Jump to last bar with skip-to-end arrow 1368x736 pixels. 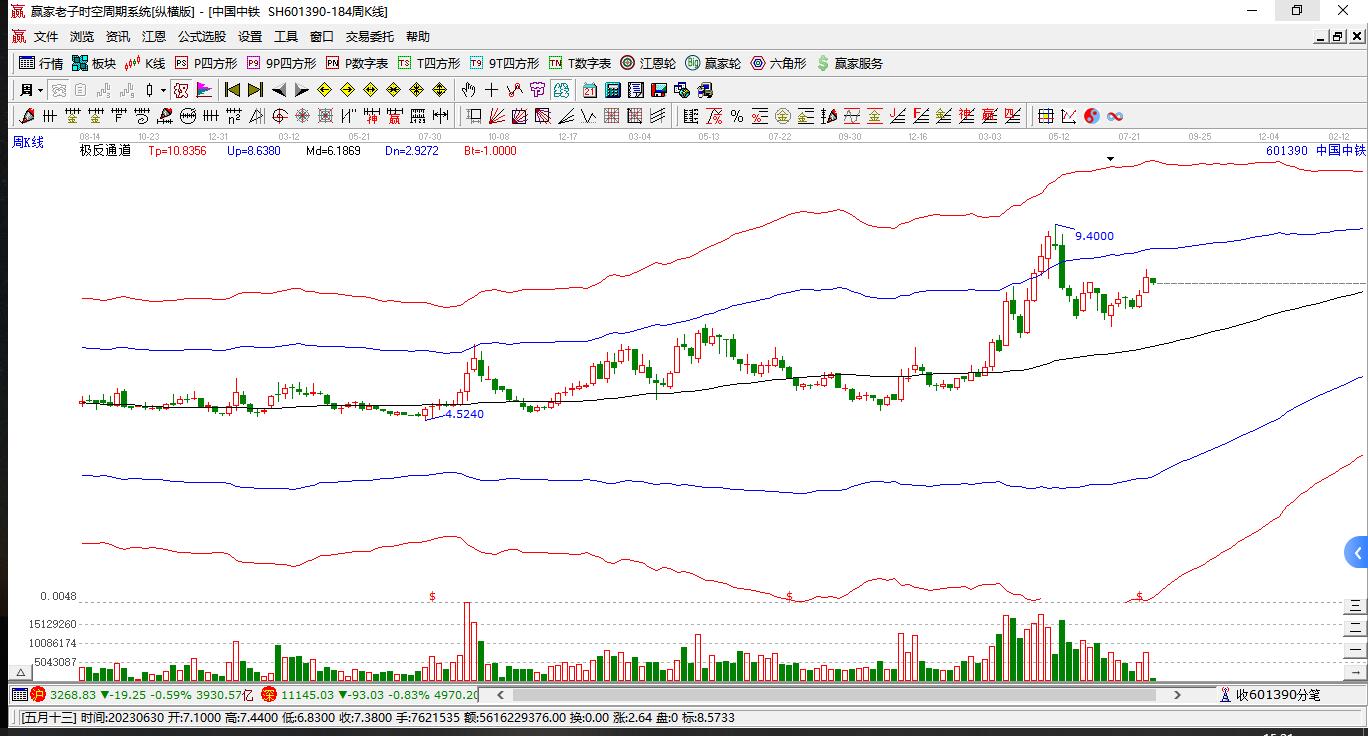(x=255, y=90)
